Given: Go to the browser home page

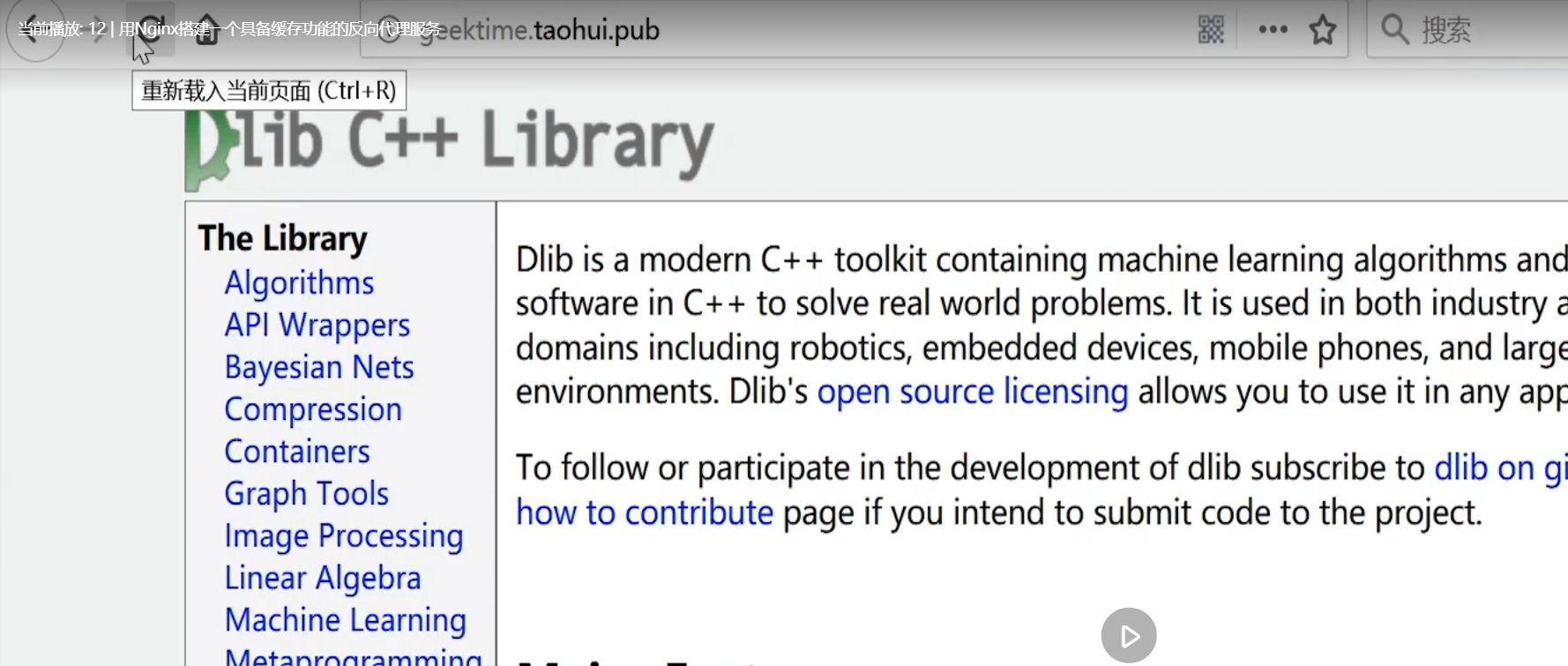Looking at the screenshot, I should click(x=206, y=29).
